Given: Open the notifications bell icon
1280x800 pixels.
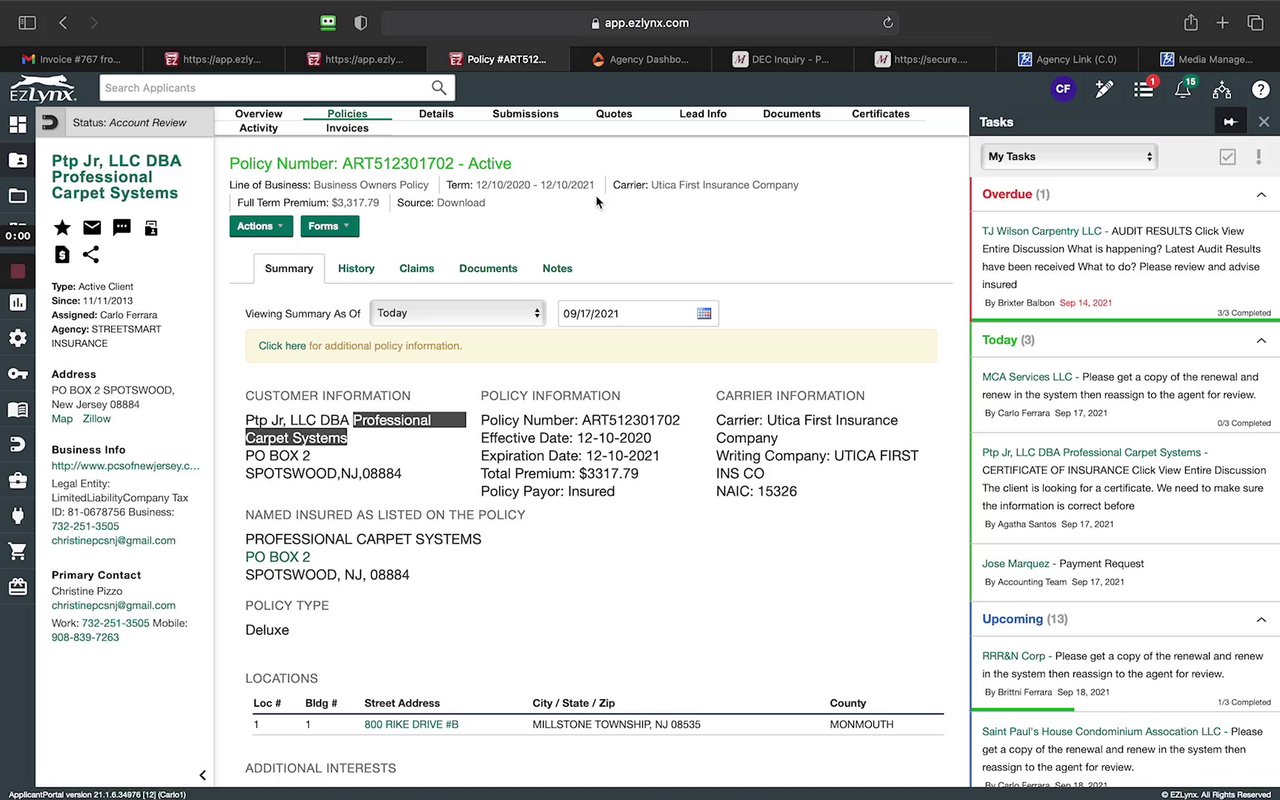Looking at the screenshot, I should pyautogui.click(x=1183, y=89).
